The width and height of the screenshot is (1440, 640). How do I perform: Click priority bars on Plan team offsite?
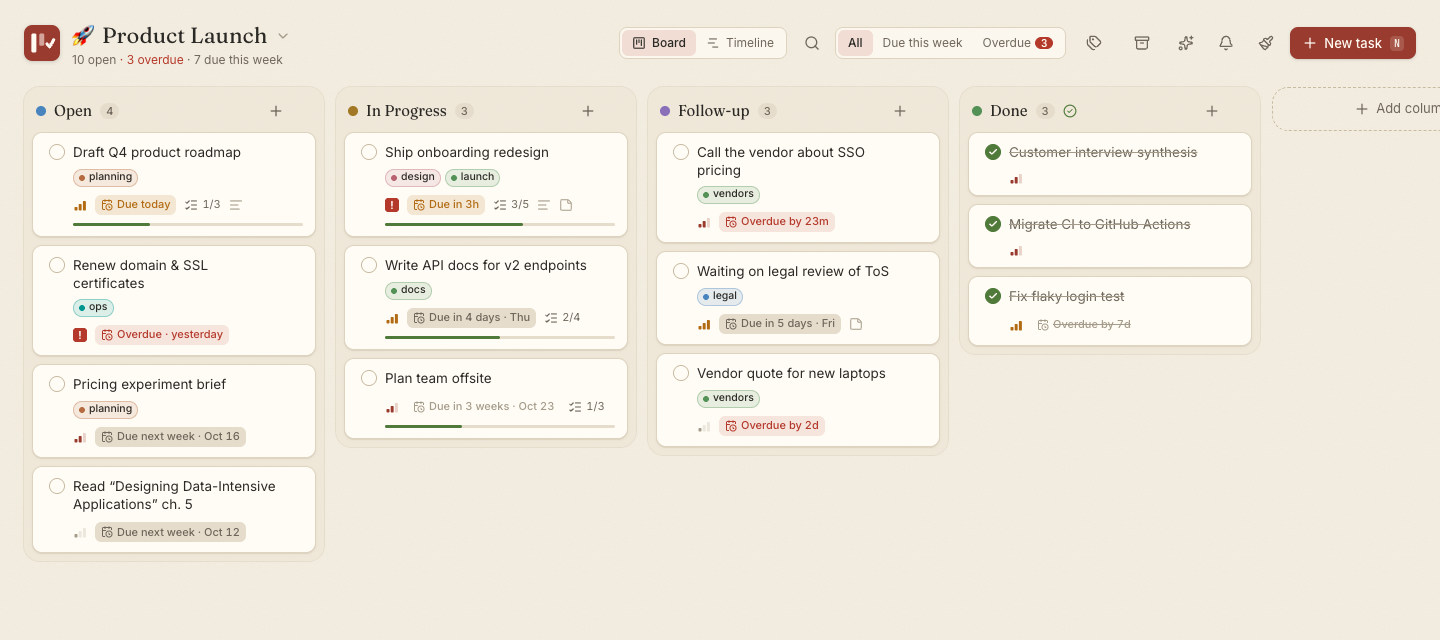click(x=392, y=407)
